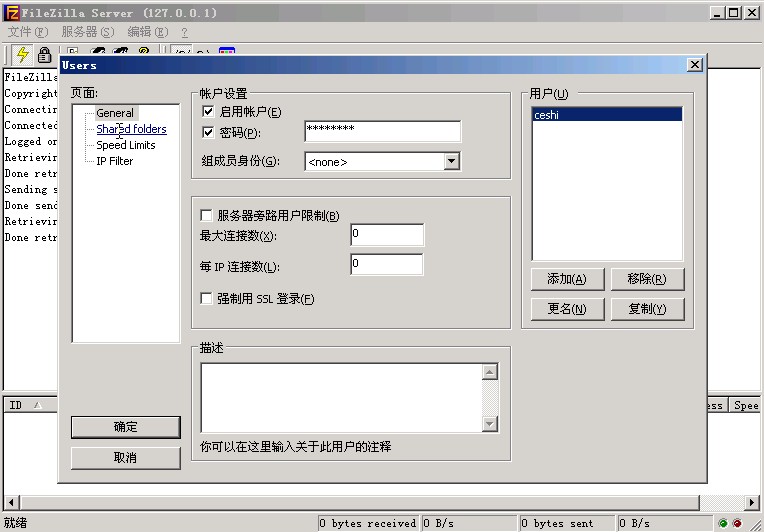Click the 就绪 status text
Viewport: 764px width, 532px height.
coord(16,523)
